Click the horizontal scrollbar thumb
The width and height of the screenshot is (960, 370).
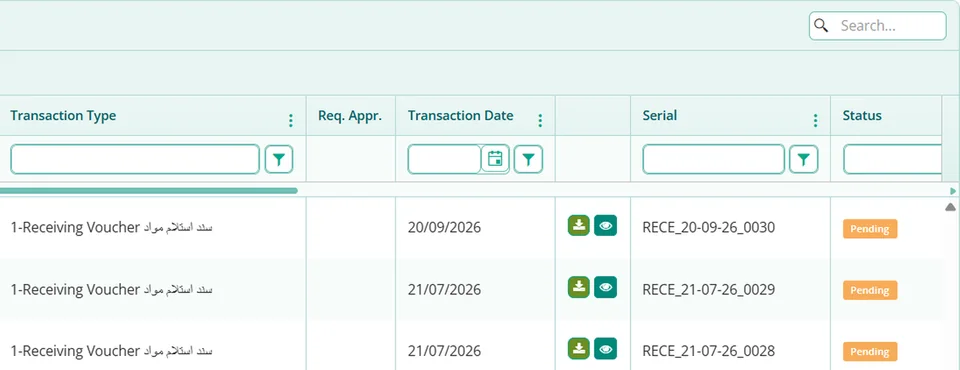click(x=149, y=191)
